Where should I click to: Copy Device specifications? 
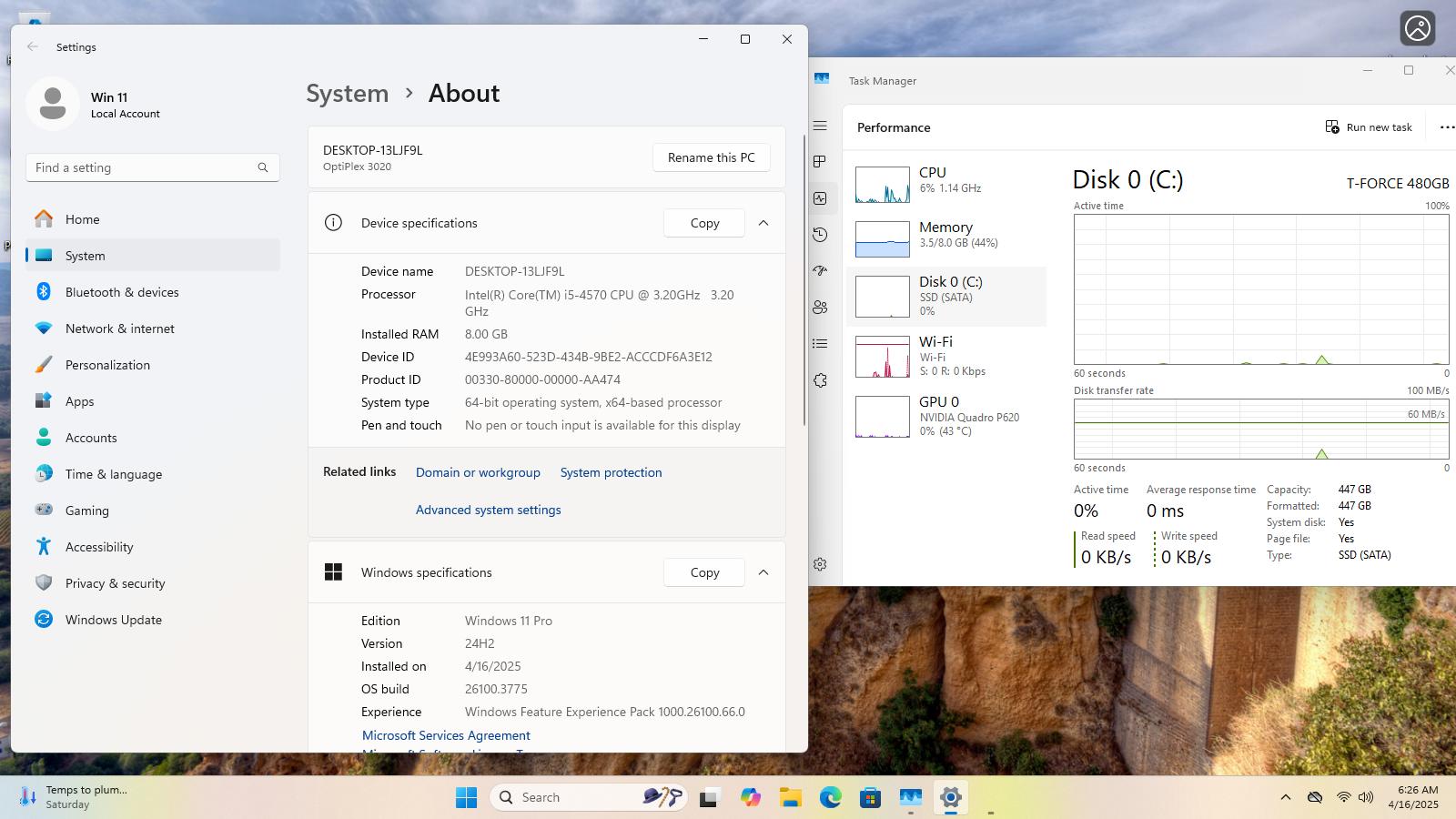(x=704, y=223)
